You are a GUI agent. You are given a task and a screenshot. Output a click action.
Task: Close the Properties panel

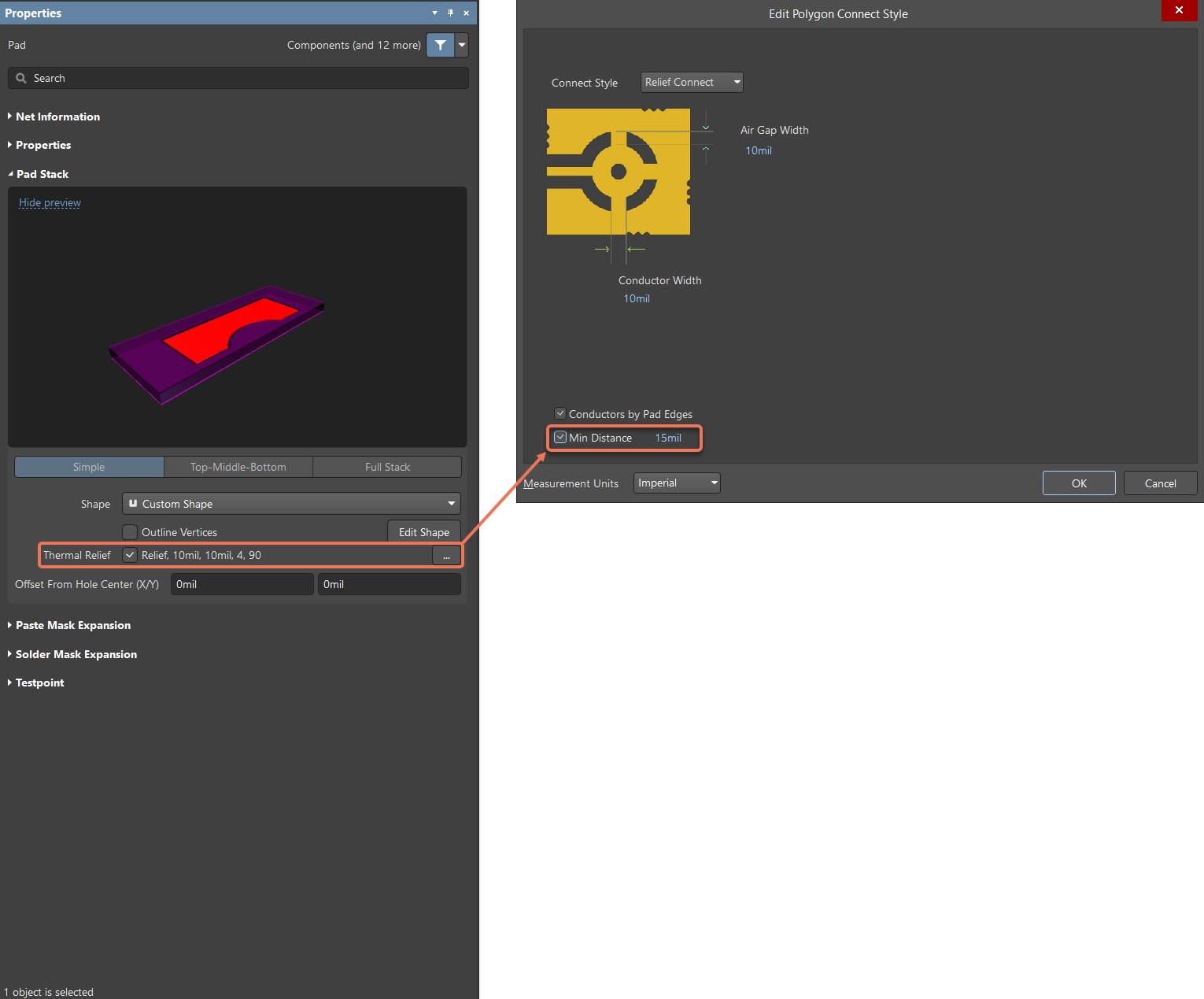point(466,13)
